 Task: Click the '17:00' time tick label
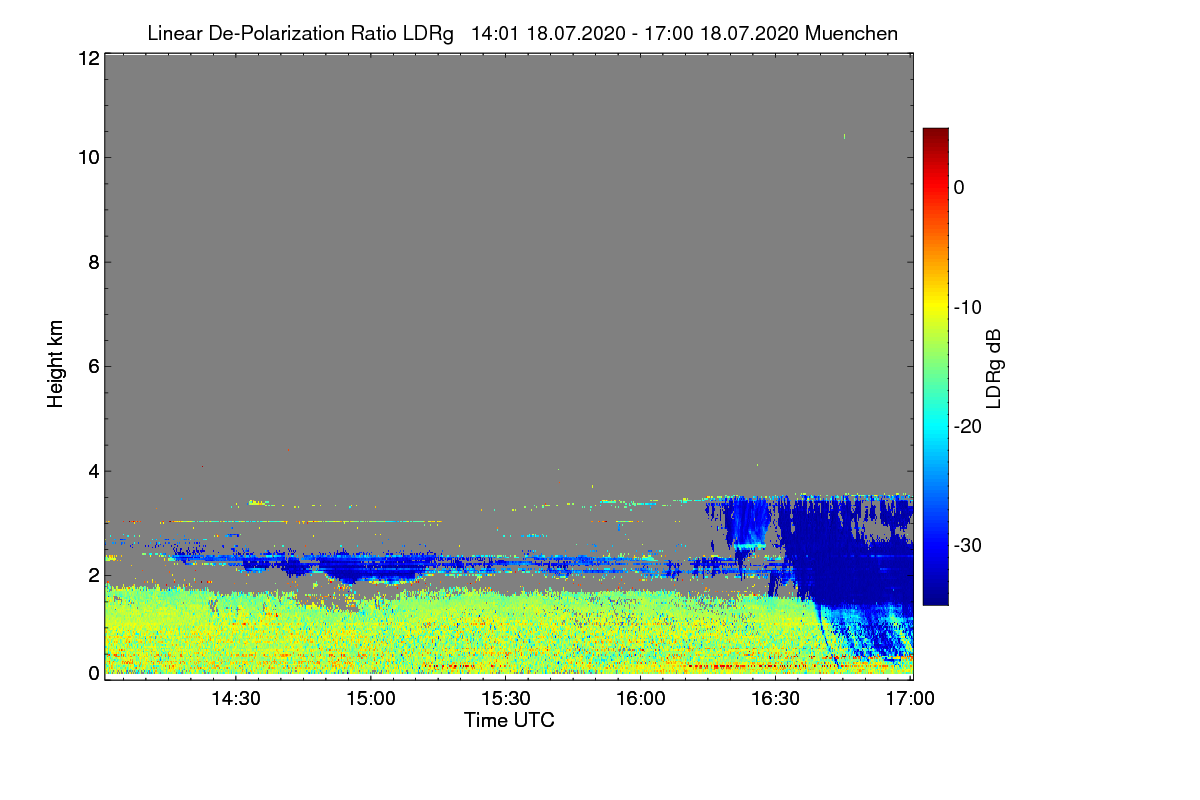pyautogui.click(x=911, y=699)
